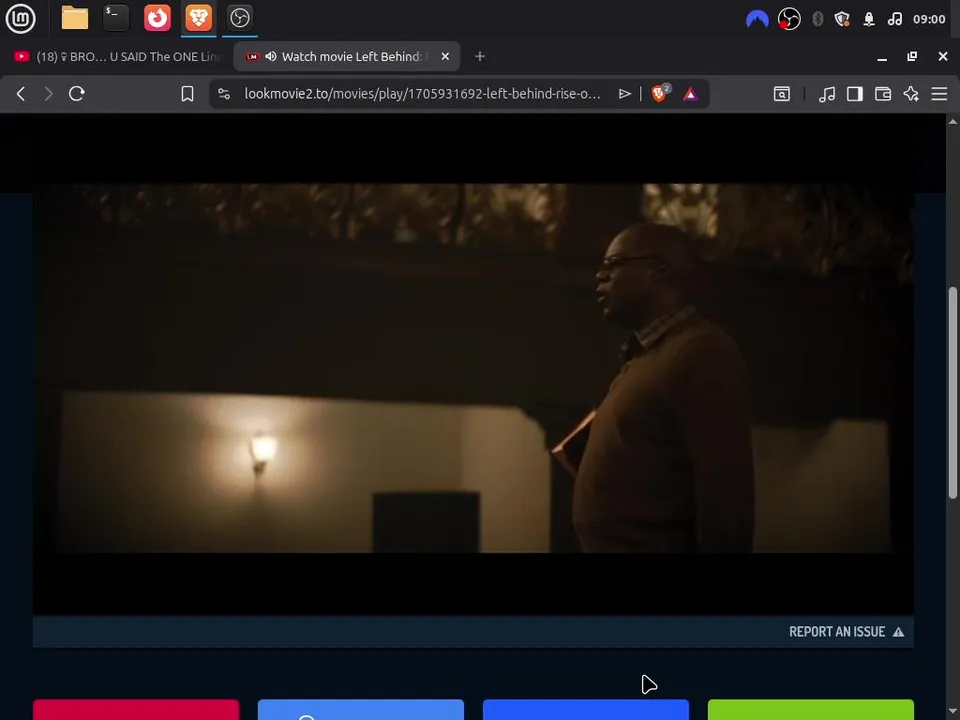Click the scrollbar up arrow

(953, 121)
